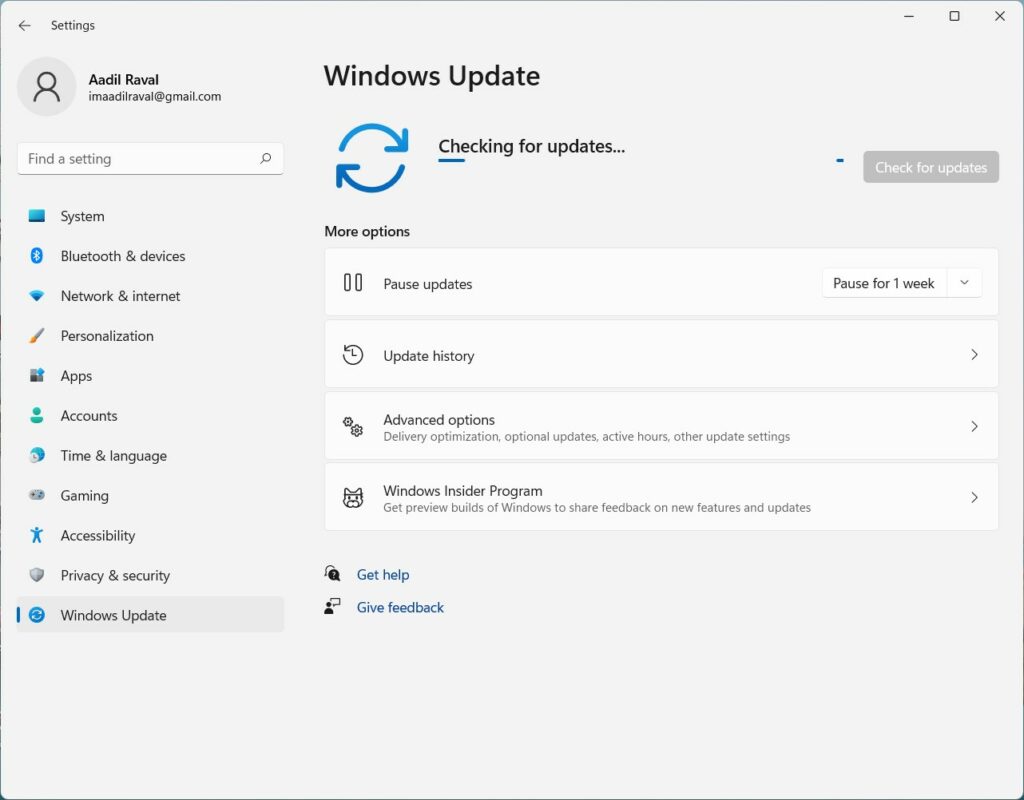Viewport: 1024px width, 800px height.
Task: Open the Get help link
Action: tap(383, 575)
